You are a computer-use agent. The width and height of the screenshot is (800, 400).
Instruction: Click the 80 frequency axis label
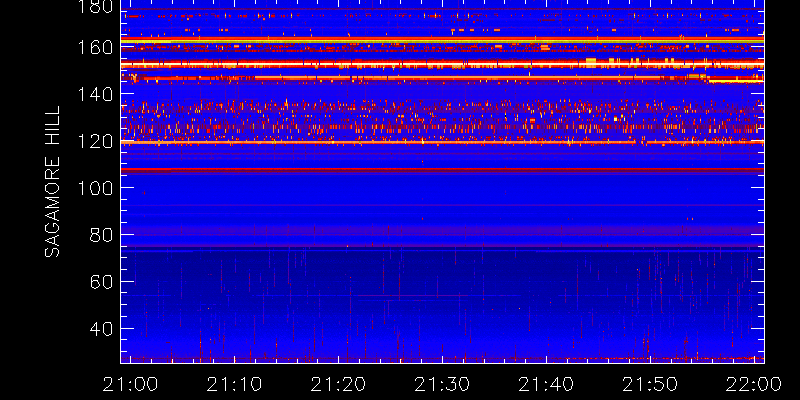pos(101,235)
